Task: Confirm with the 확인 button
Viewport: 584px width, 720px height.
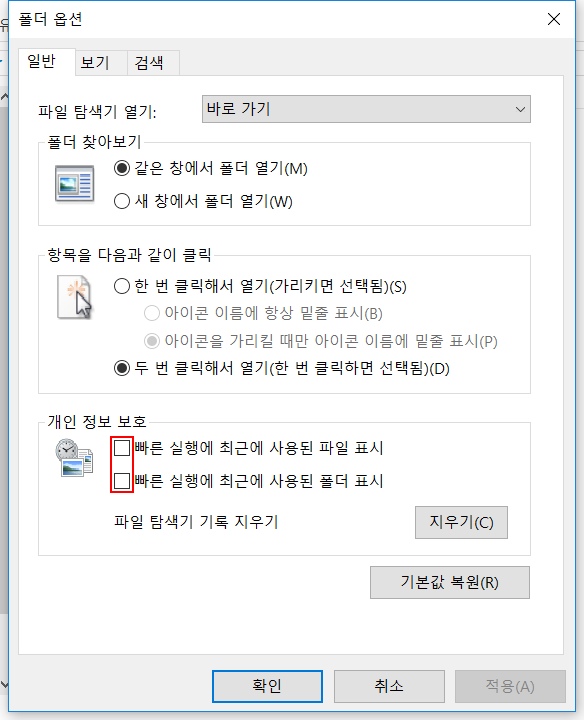Action: pos(267,686)
